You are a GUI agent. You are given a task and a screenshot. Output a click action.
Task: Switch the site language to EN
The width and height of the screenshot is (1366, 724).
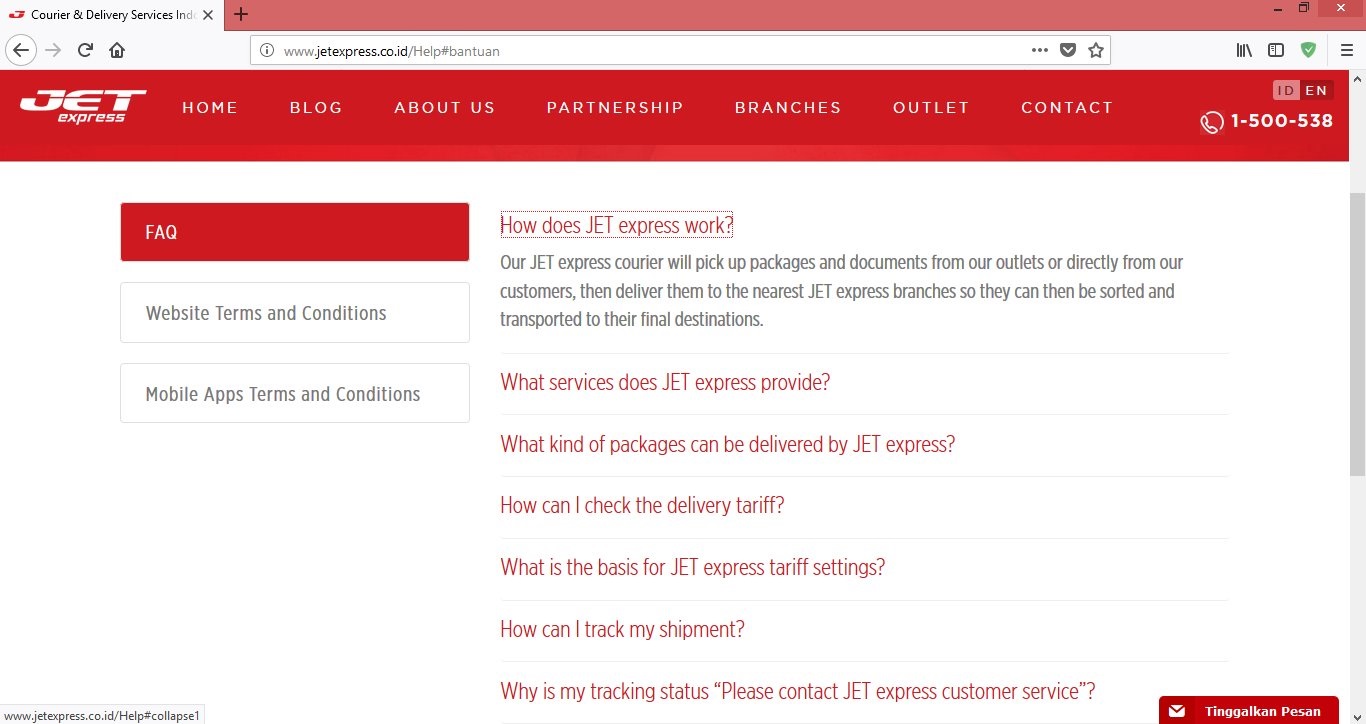click(1316, 91)
